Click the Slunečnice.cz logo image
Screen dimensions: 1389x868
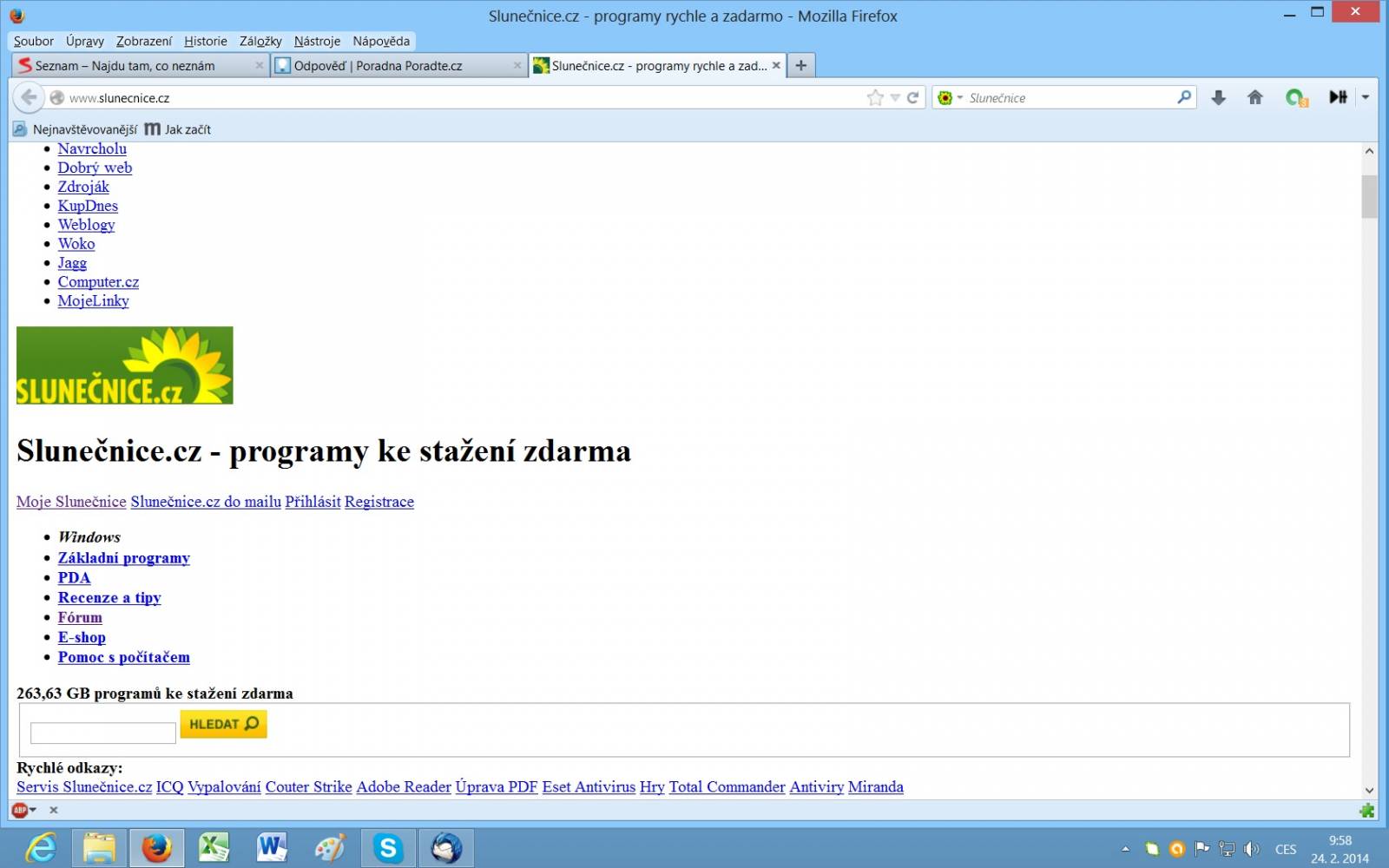(125, 365)
